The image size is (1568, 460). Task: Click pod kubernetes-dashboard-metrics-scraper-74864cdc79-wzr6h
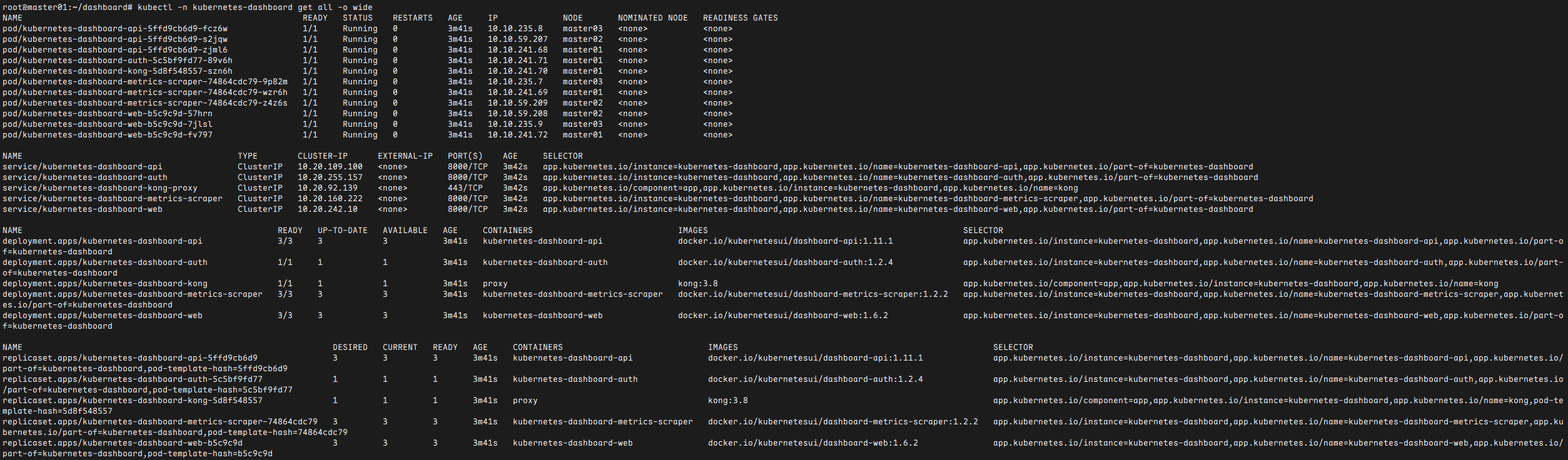[x=145, y=92]
